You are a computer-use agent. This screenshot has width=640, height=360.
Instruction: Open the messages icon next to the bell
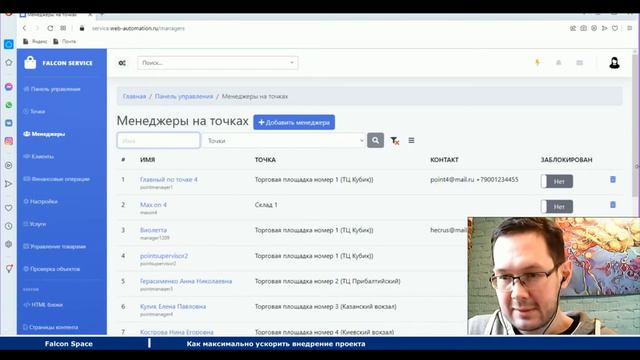coord(579,62)
